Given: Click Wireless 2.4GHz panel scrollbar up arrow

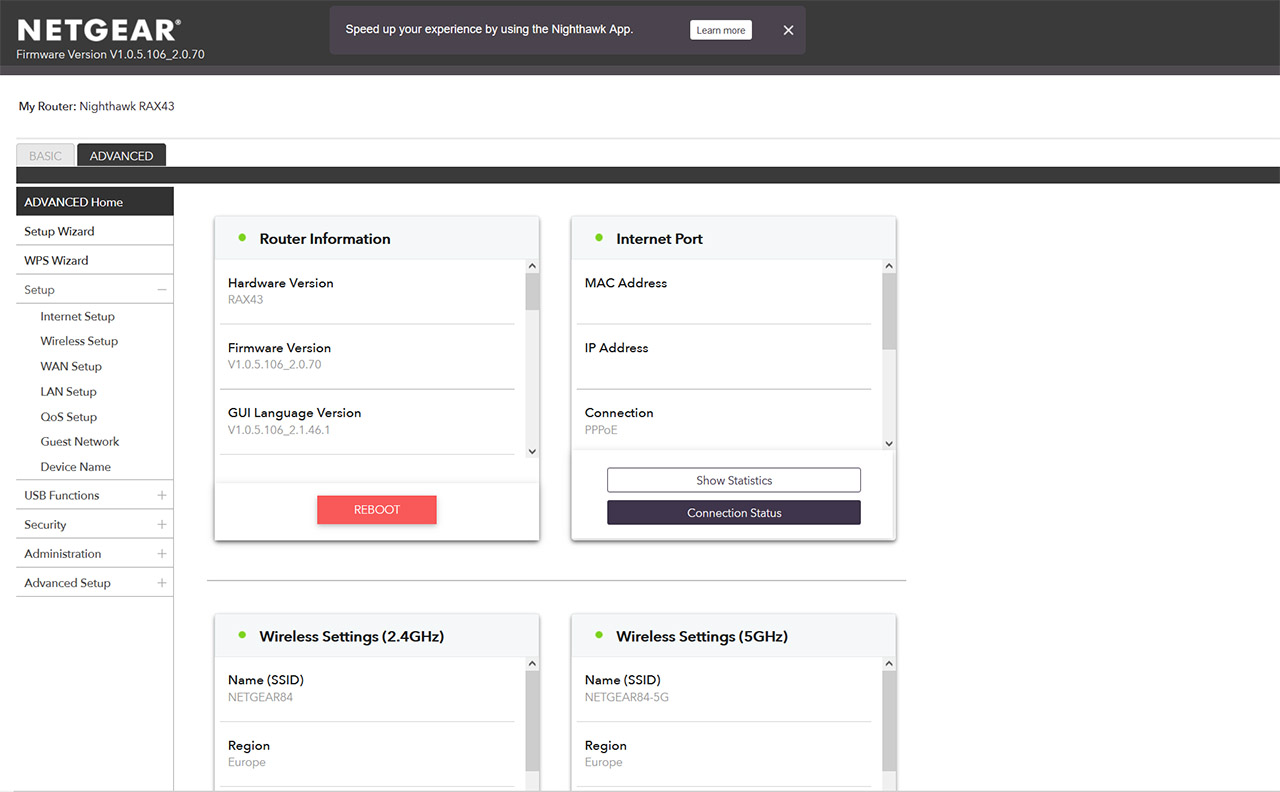Looking at the screenshot, I should point(532,663).
